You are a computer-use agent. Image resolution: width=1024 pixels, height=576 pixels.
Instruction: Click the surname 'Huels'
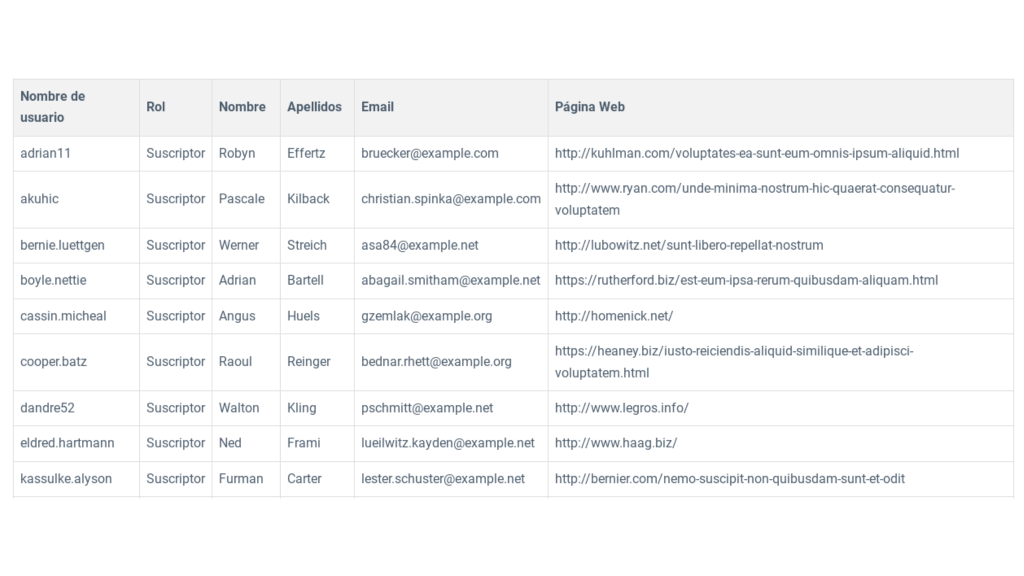(x=304, y=316)
